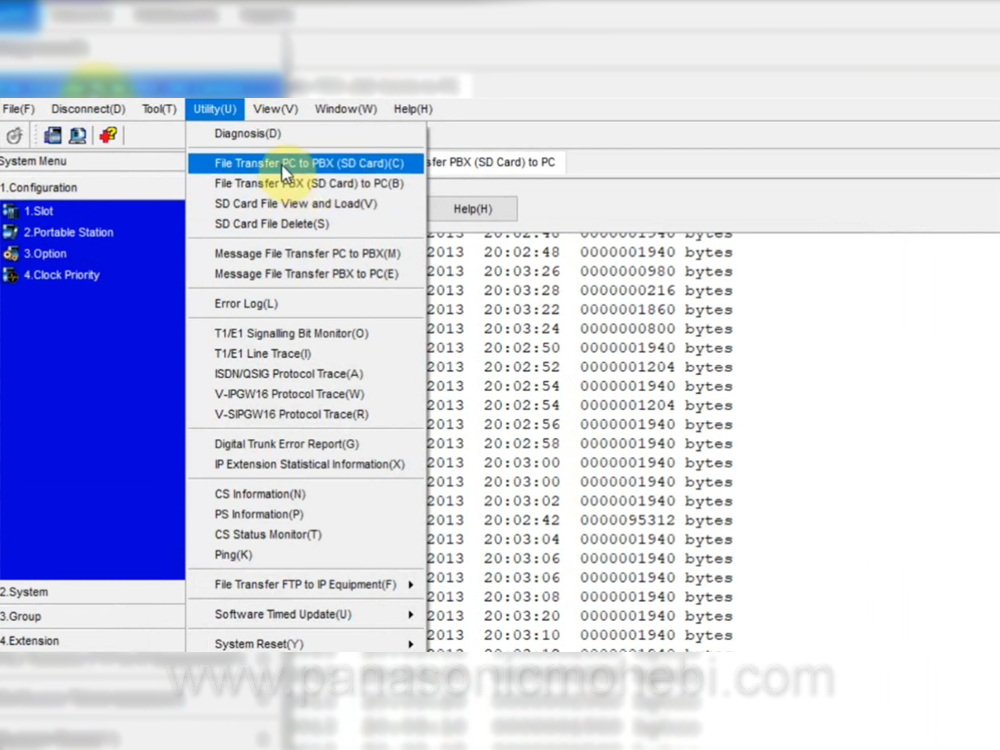Click the Option gear icon
The height and width of the screenshot is (750, 1000).
(x=11, y=254)
